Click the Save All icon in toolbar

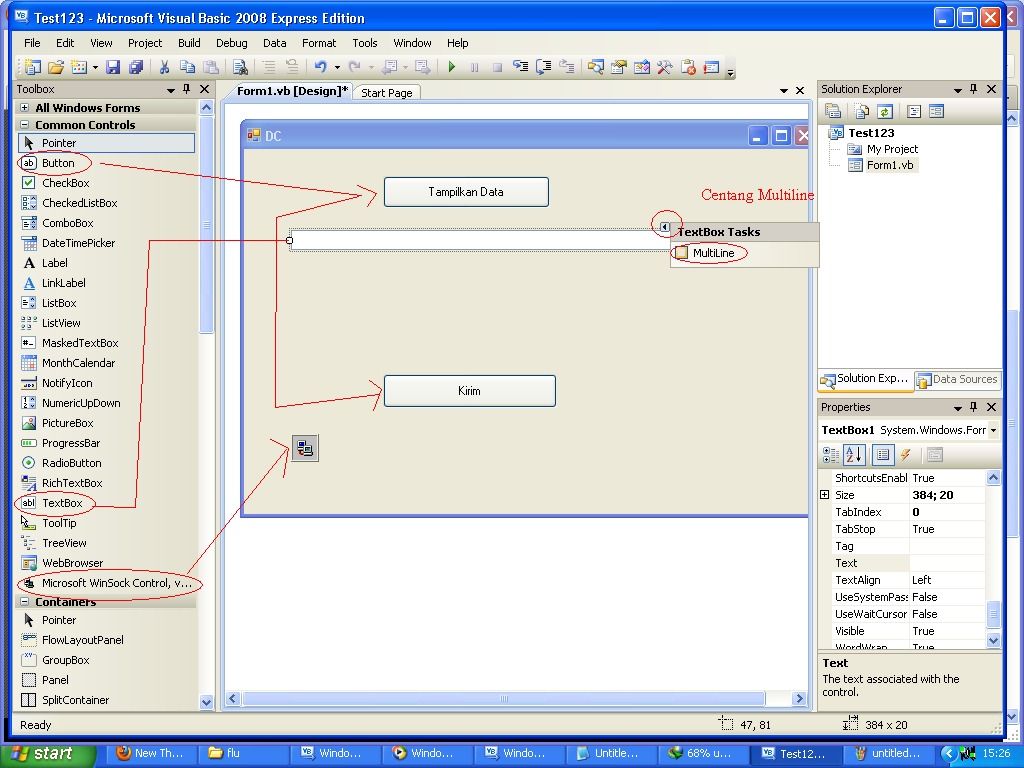[x=136, y=67]
